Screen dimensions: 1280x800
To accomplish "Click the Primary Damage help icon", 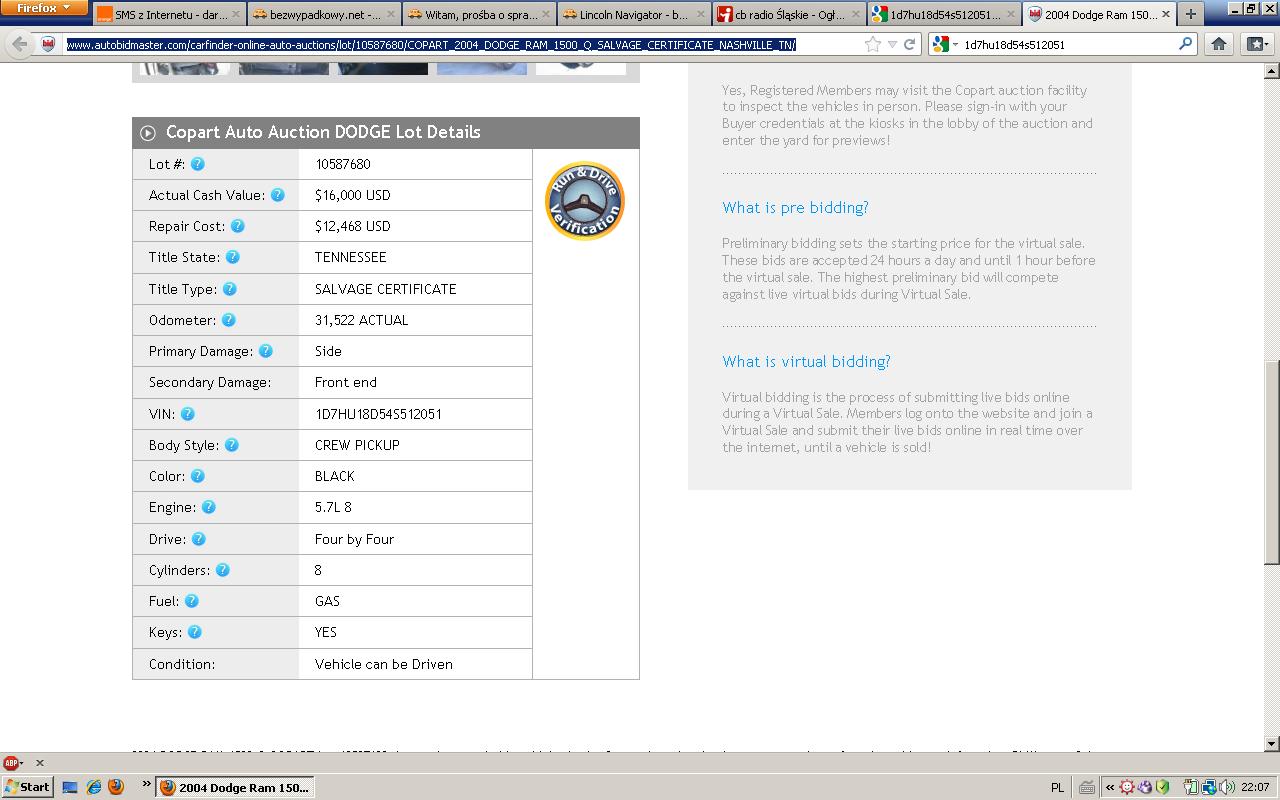I will click(x=266, y=351).
